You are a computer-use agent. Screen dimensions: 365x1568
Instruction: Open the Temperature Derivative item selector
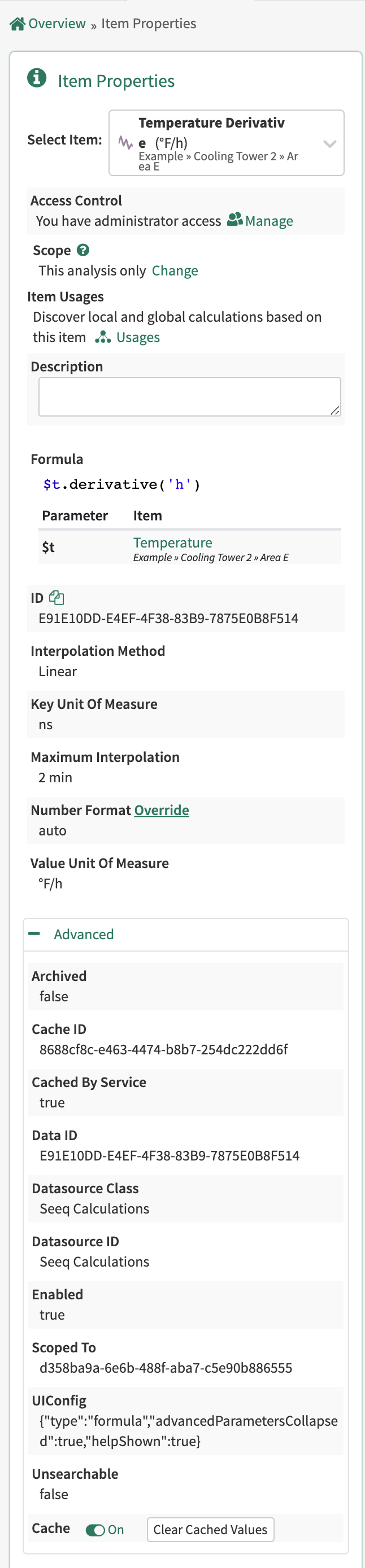[219, 143]
